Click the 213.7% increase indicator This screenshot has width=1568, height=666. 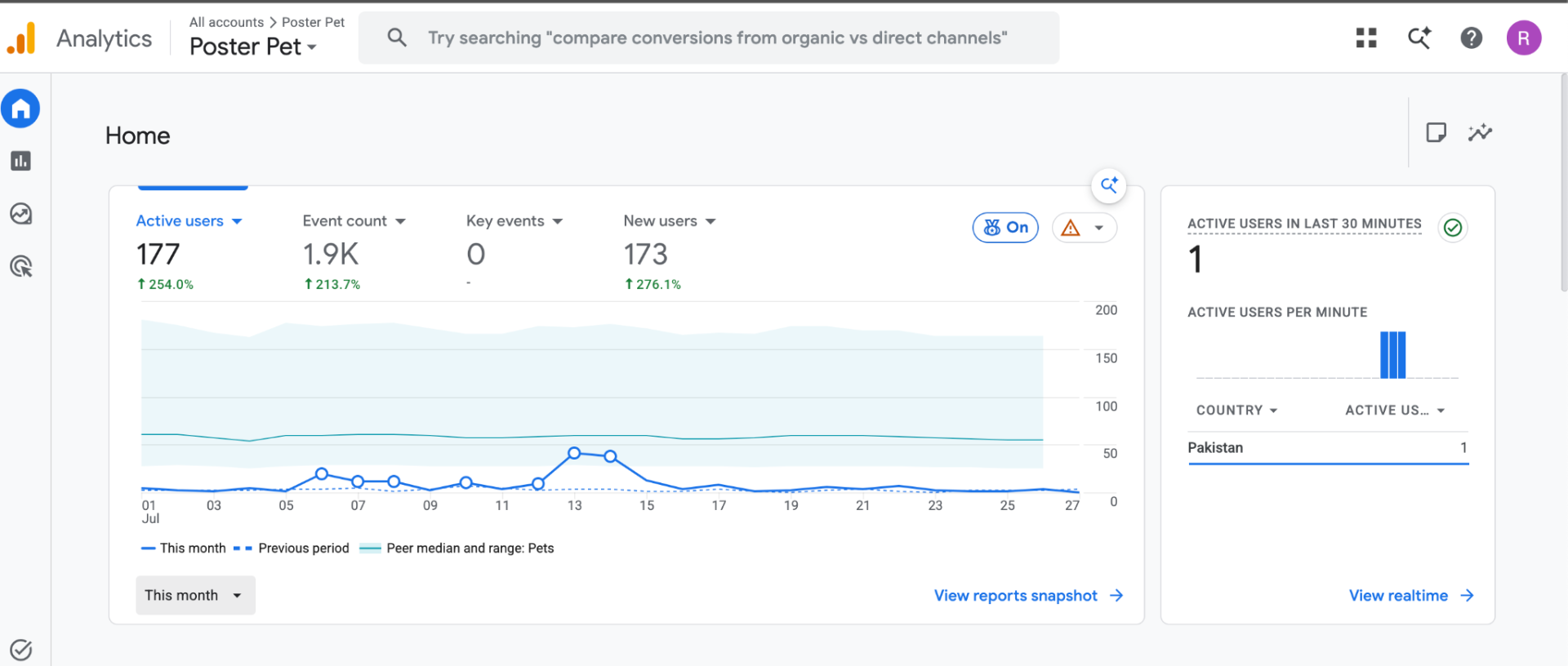(332, 284)
